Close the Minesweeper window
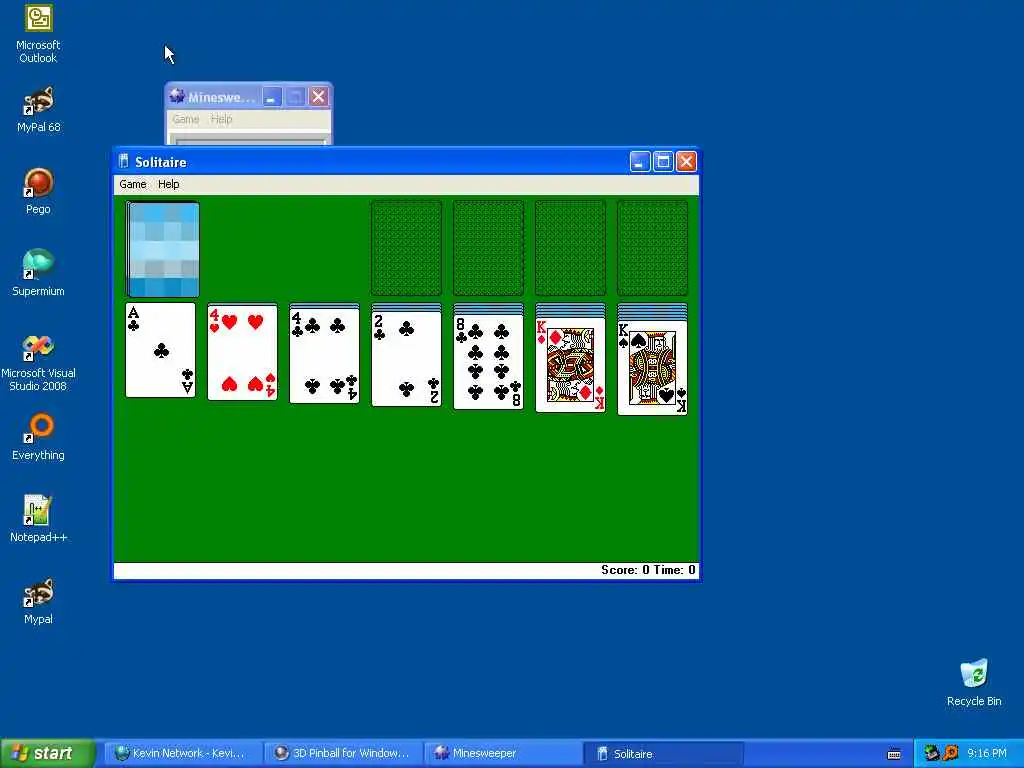The width and height of the screenshot is (1024, 768). pos(319,97)
